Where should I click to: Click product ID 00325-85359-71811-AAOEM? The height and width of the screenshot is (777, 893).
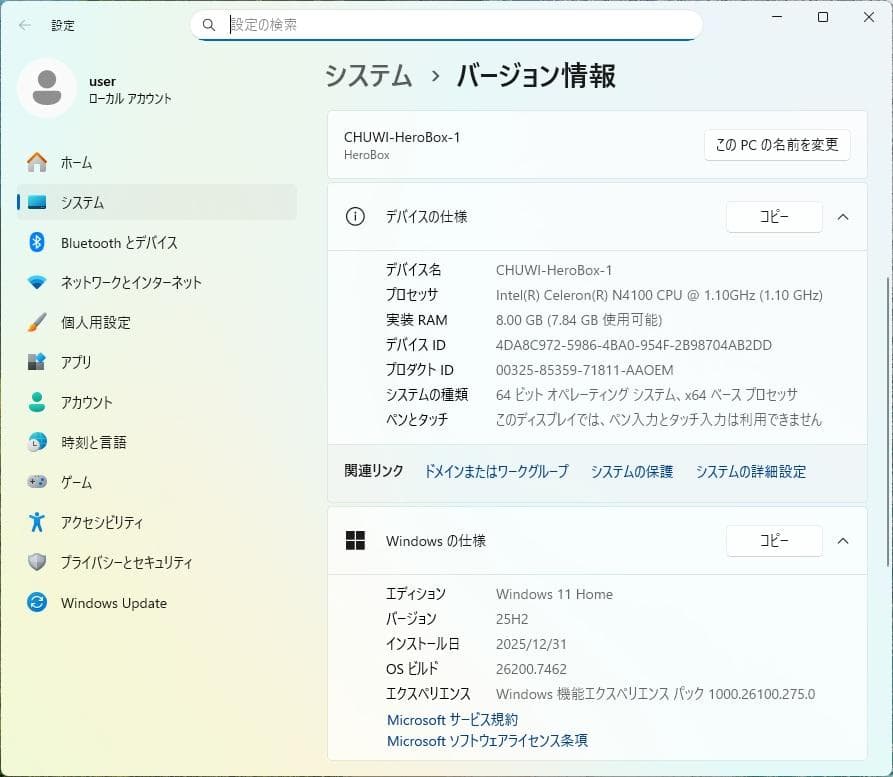click(x=584, y=370)
